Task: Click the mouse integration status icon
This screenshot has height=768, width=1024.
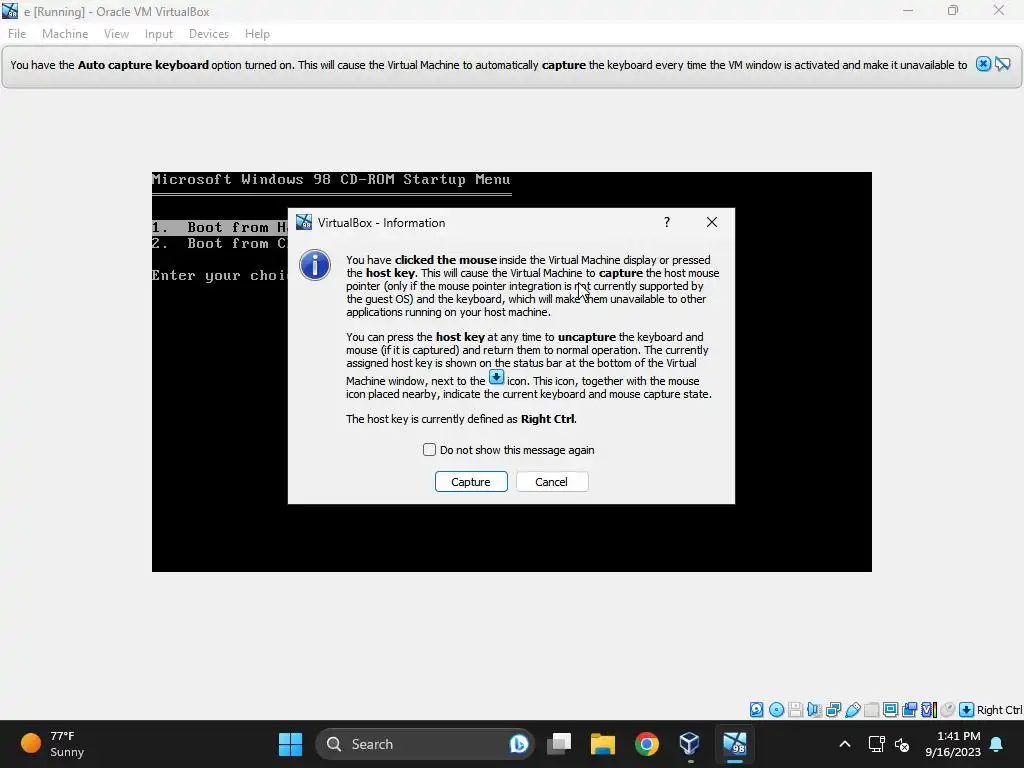Action: 948,709
